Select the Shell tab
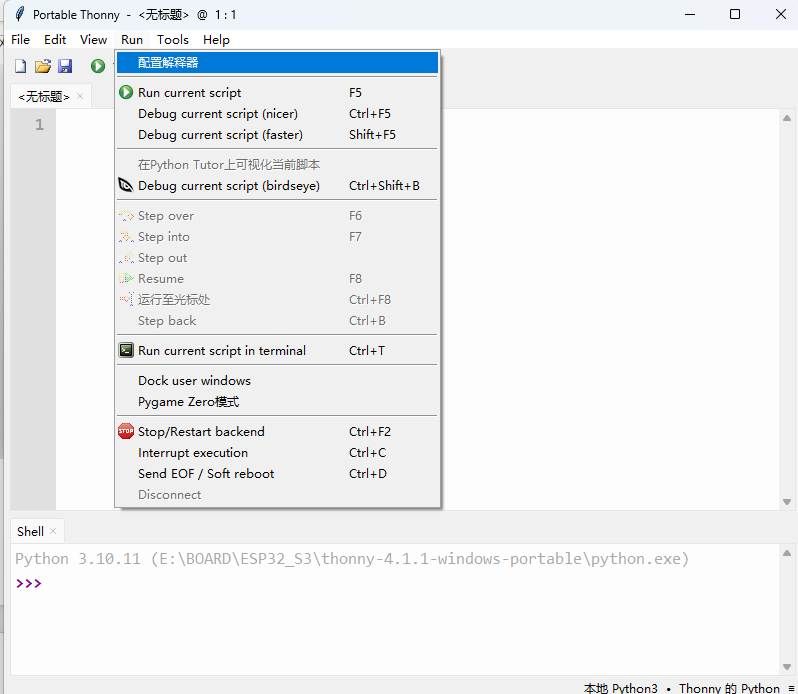This screenshot has width=798, height=694. click(30, 532)
